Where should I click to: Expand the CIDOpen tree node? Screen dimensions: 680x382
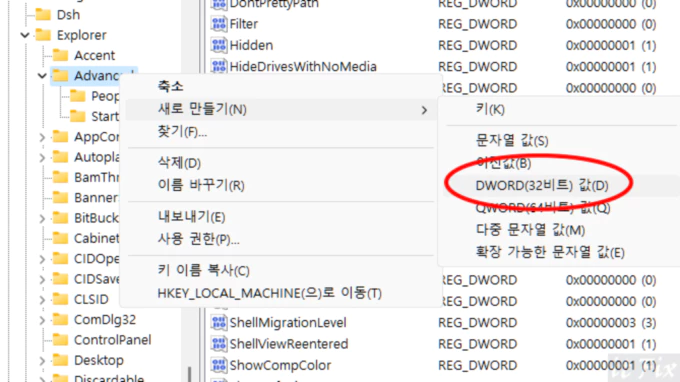pos(42,259)
